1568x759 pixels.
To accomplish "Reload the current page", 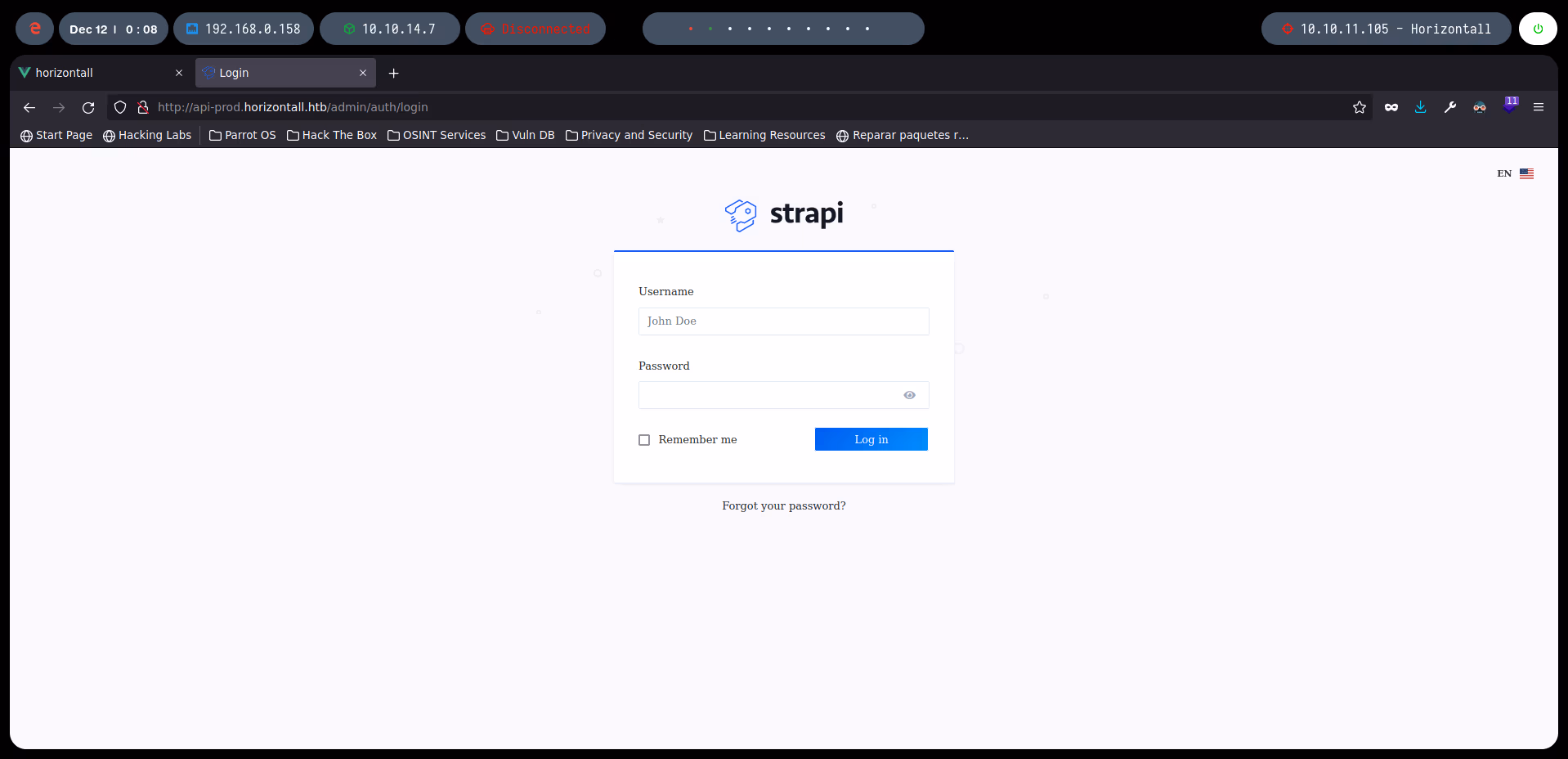I will coord(87,107).
